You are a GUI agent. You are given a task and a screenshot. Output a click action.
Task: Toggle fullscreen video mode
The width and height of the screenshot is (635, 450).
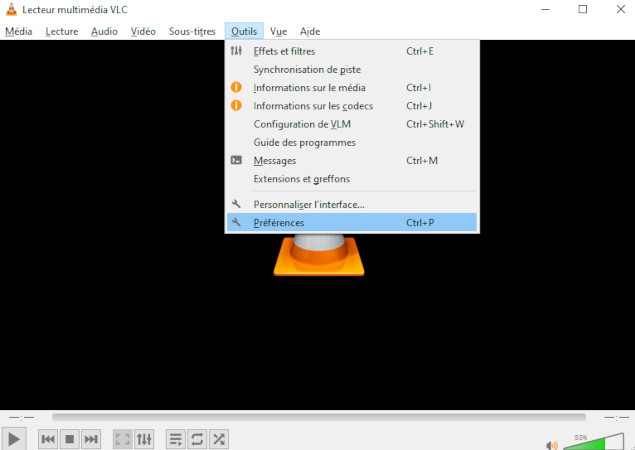click(122, 439)
